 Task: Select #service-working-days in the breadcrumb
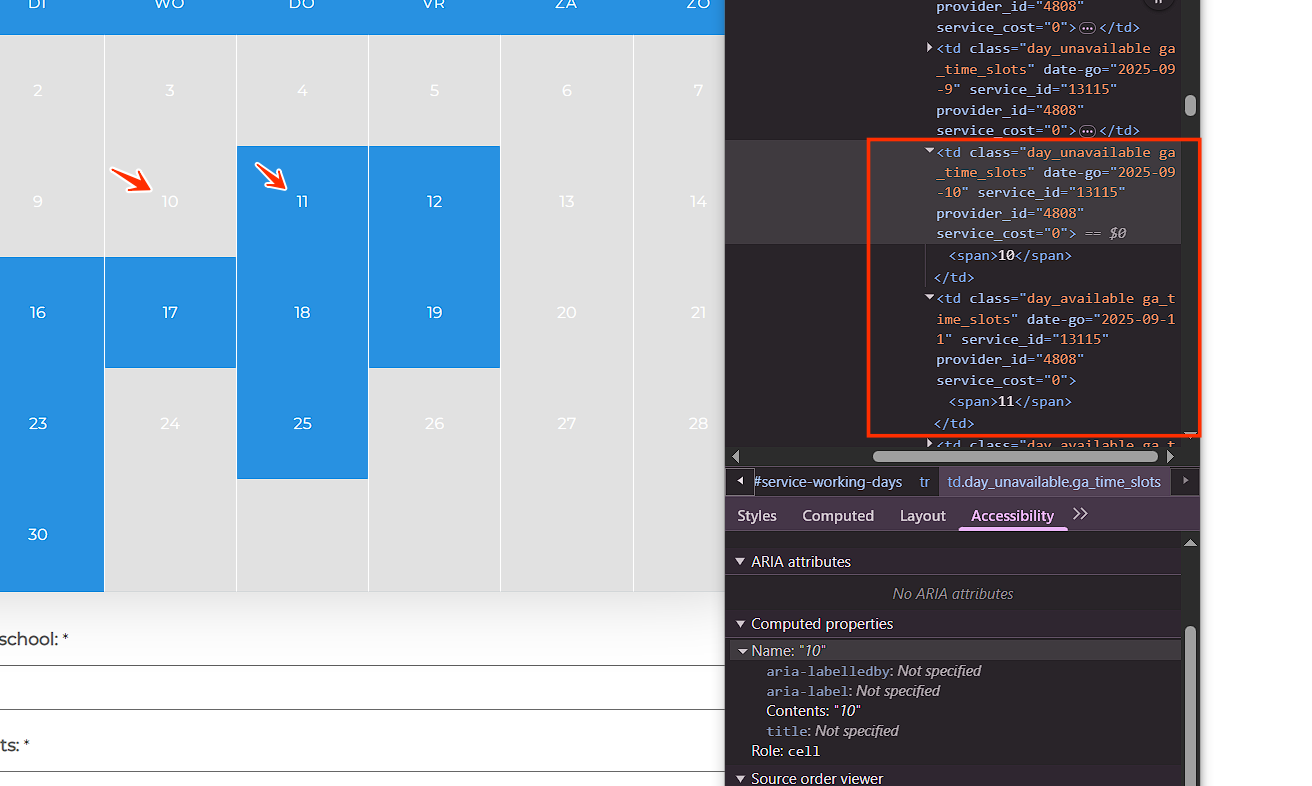point(828,482)
